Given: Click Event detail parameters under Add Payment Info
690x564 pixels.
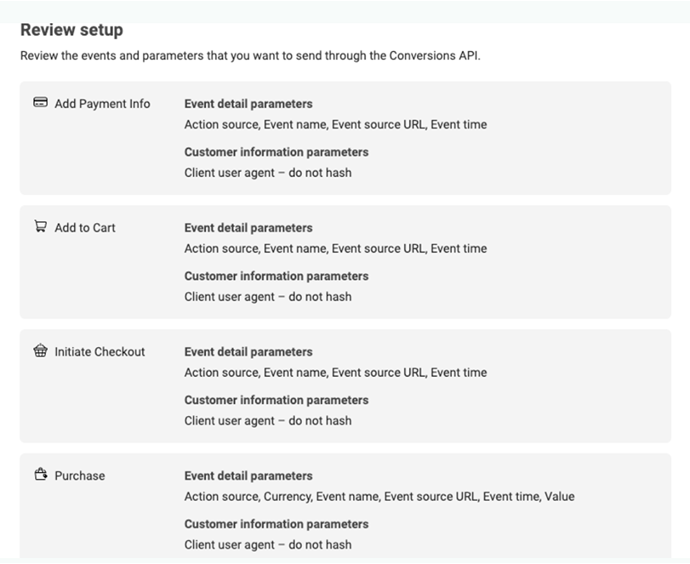Looking at the screenshot, I should [x=248, y=104].
